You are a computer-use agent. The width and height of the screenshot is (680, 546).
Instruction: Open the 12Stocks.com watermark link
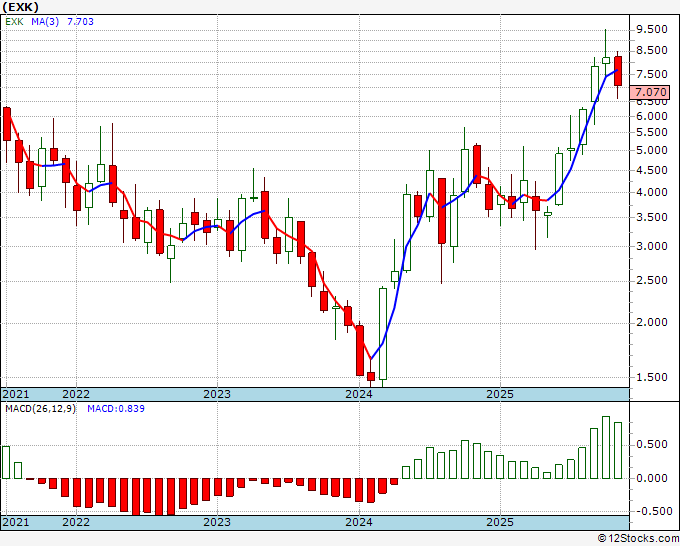click(x=638, y=538)
